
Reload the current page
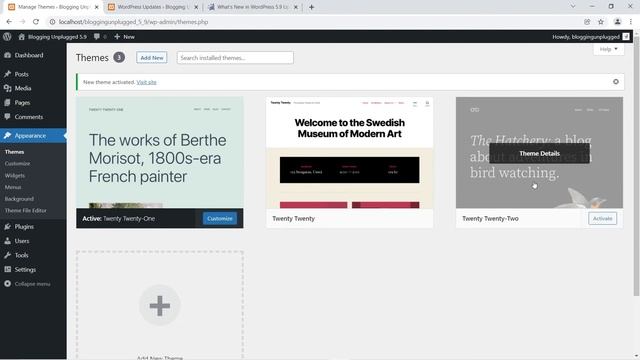36,22
